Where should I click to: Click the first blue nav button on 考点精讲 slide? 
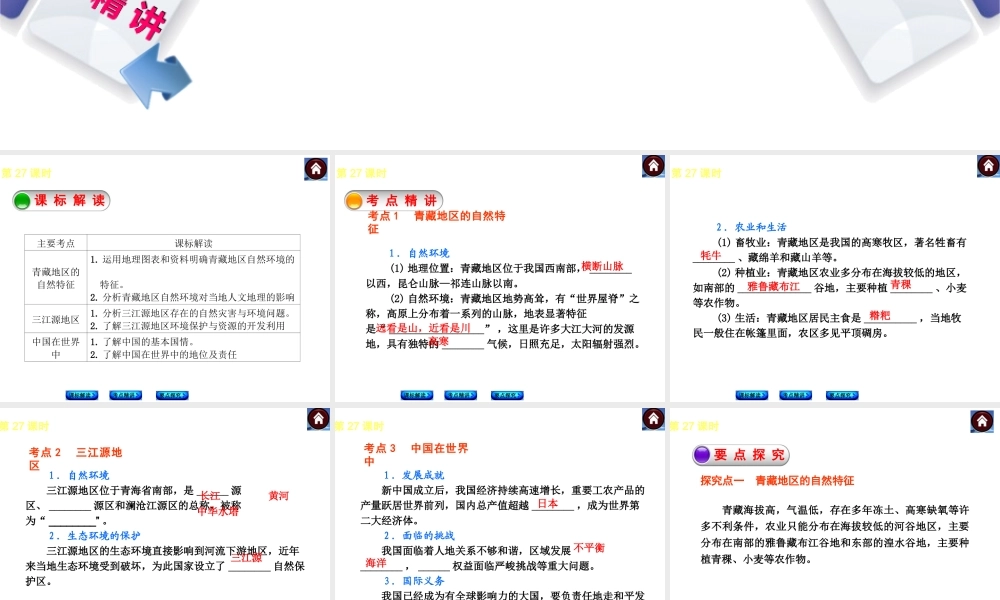click(x=416, y=395)
